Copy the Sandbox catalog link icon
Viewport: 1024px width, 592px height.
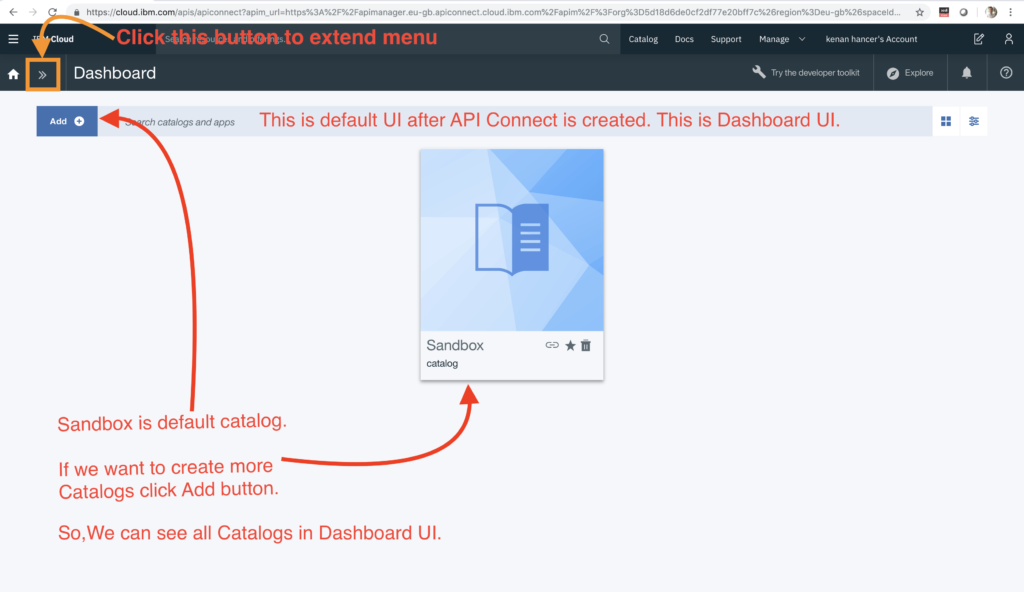click(552, 345)
